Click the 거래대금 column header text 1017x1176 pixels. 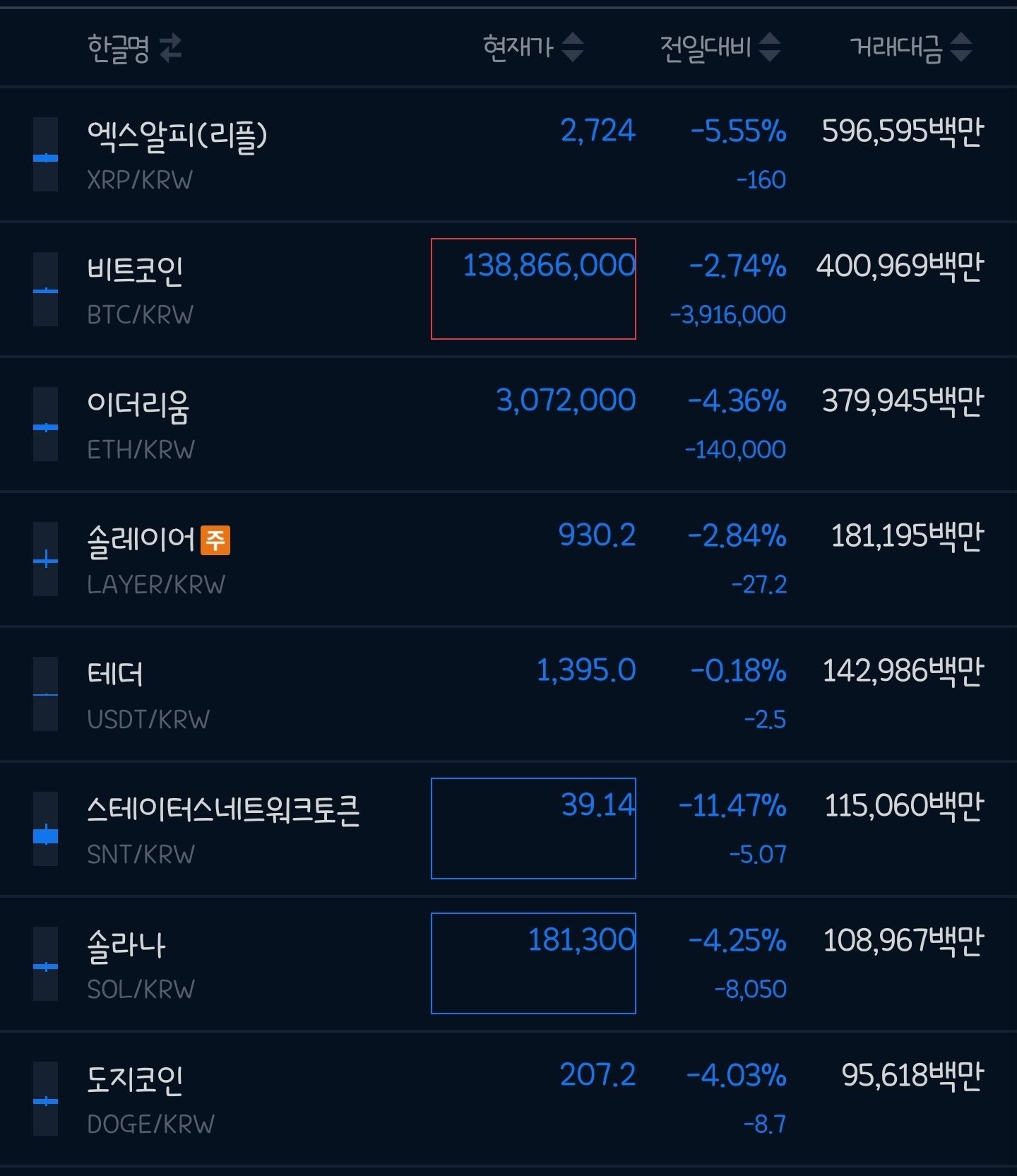pyautogui.click(x=896, y=47)
